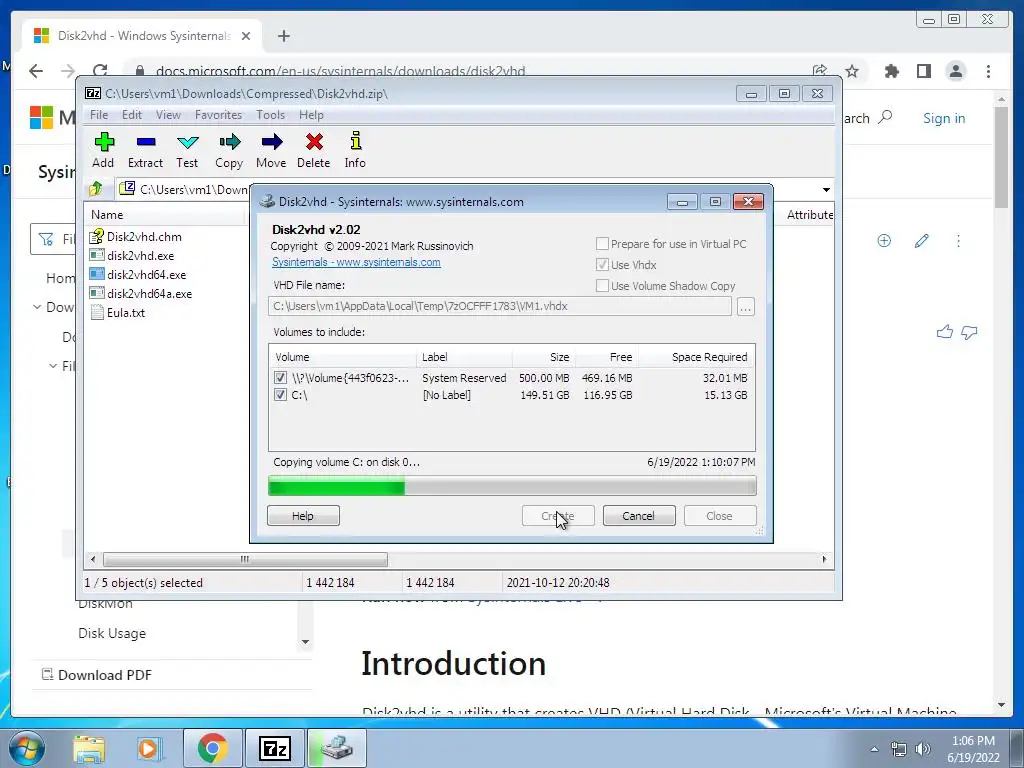This screenshot has height=768, width=1024.
Task: Click the Info toolbar icon in 7-Zip
Action: pos(356,141)
